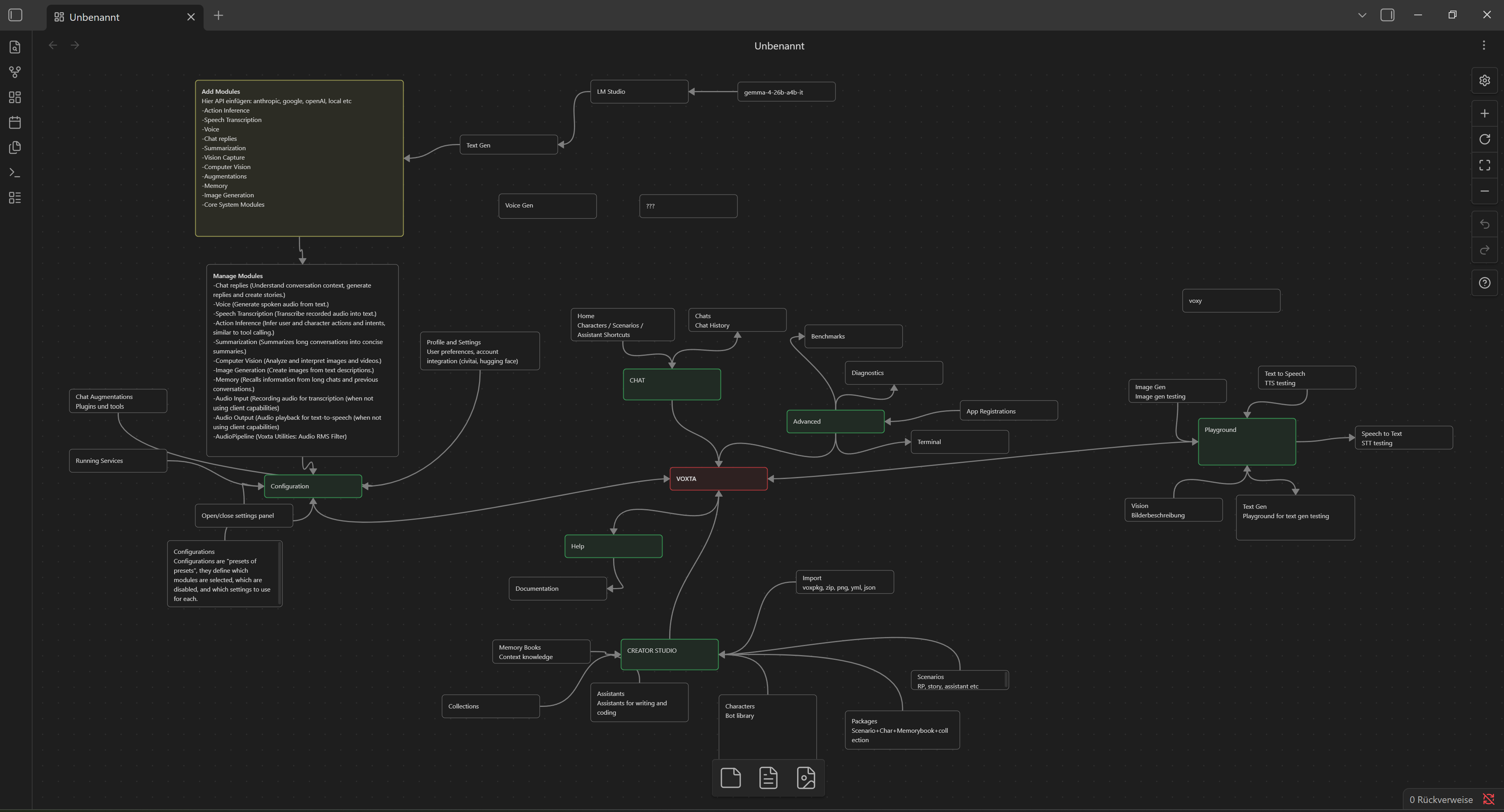Open canvas settings gear

point(1484,80)
